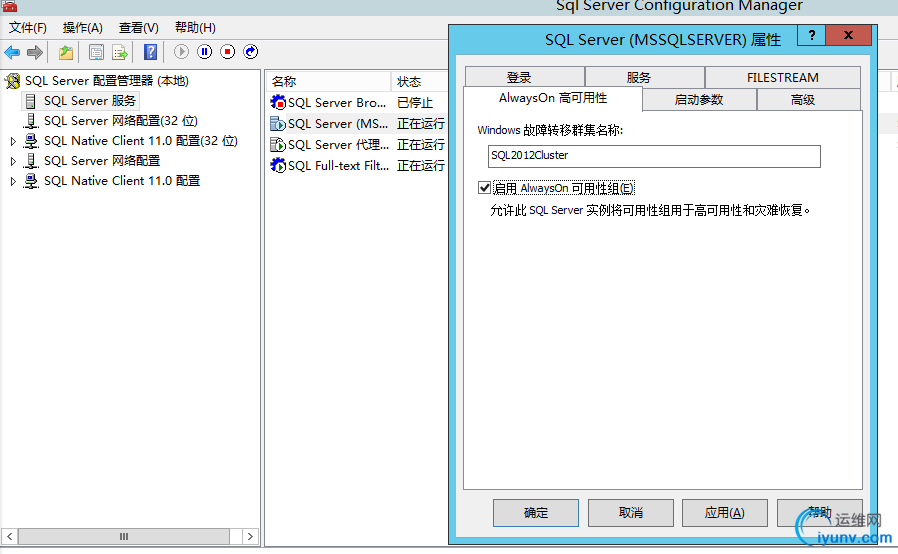Click the dialog title bar question mark button
This screenshot has width=898, height=554.
click(812, 36)
